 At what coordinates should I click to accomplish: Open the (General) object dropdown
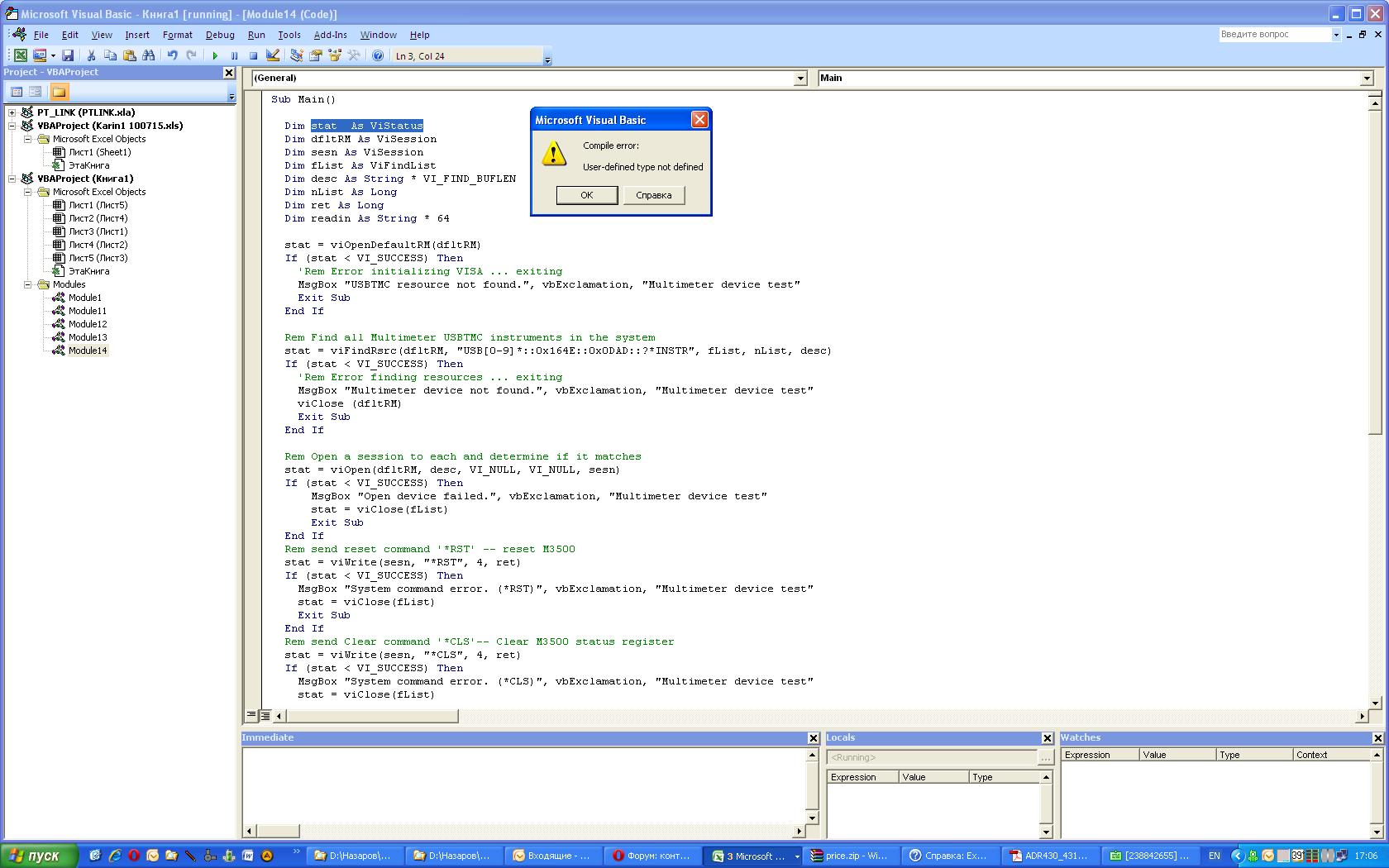800,78
